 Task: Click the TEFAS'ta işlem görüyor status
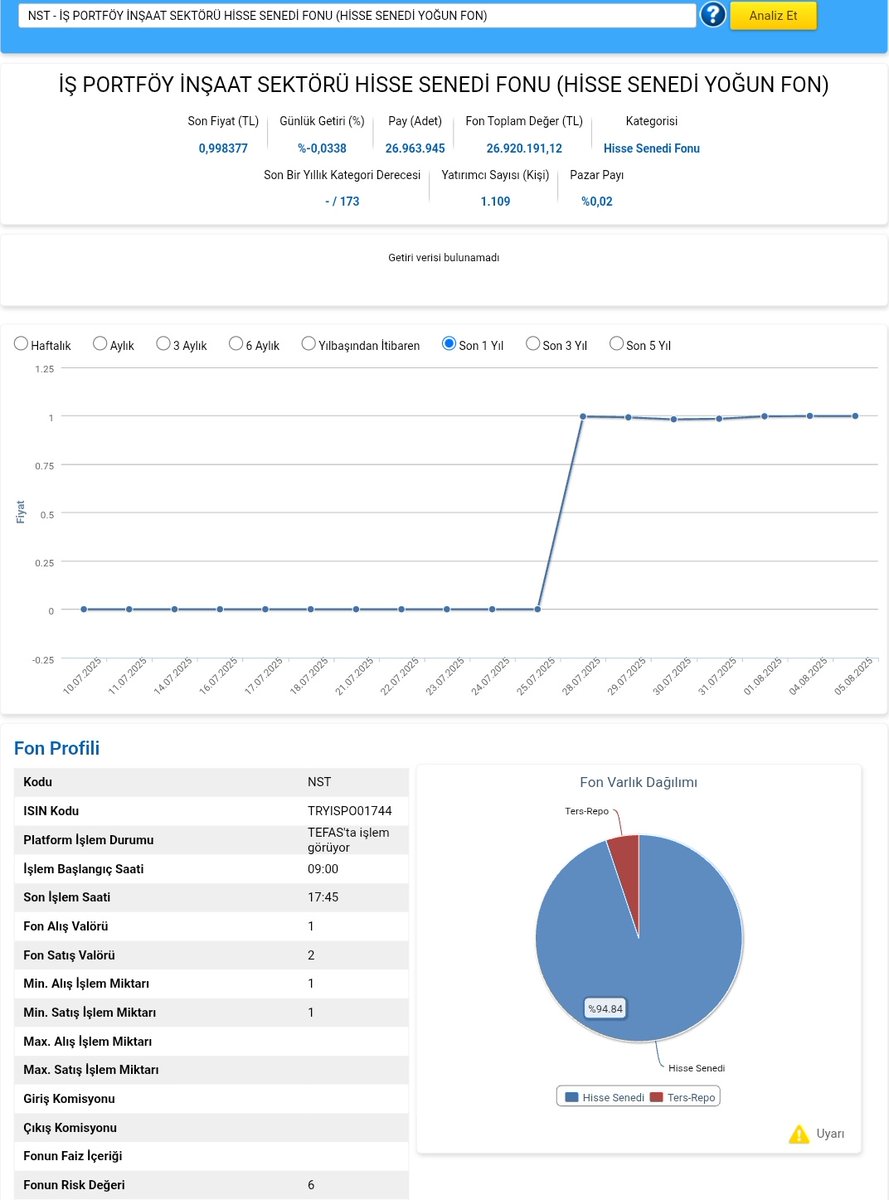pyautogui.click(x=348, y=840)
